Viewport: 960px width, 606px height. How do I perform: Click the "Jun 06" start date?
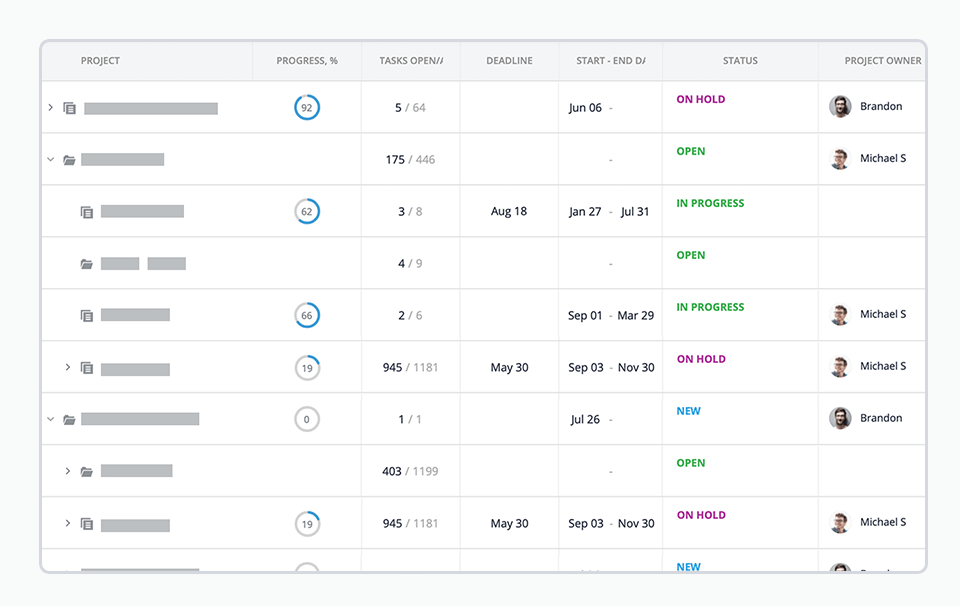coord(585,108)
